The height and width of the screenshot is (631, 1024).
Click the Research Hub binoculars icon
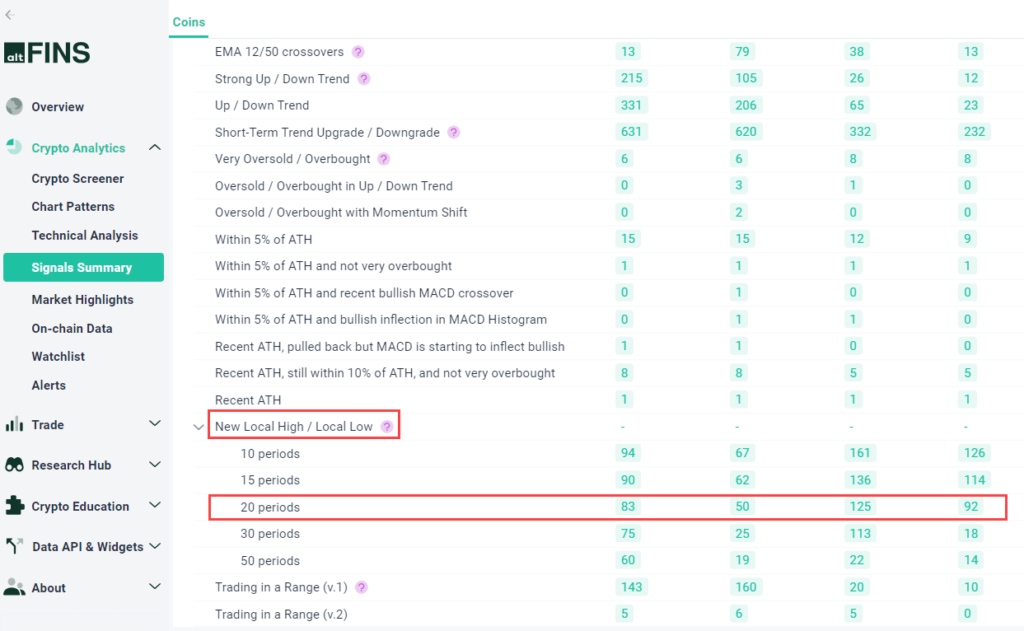pos(14,465)
